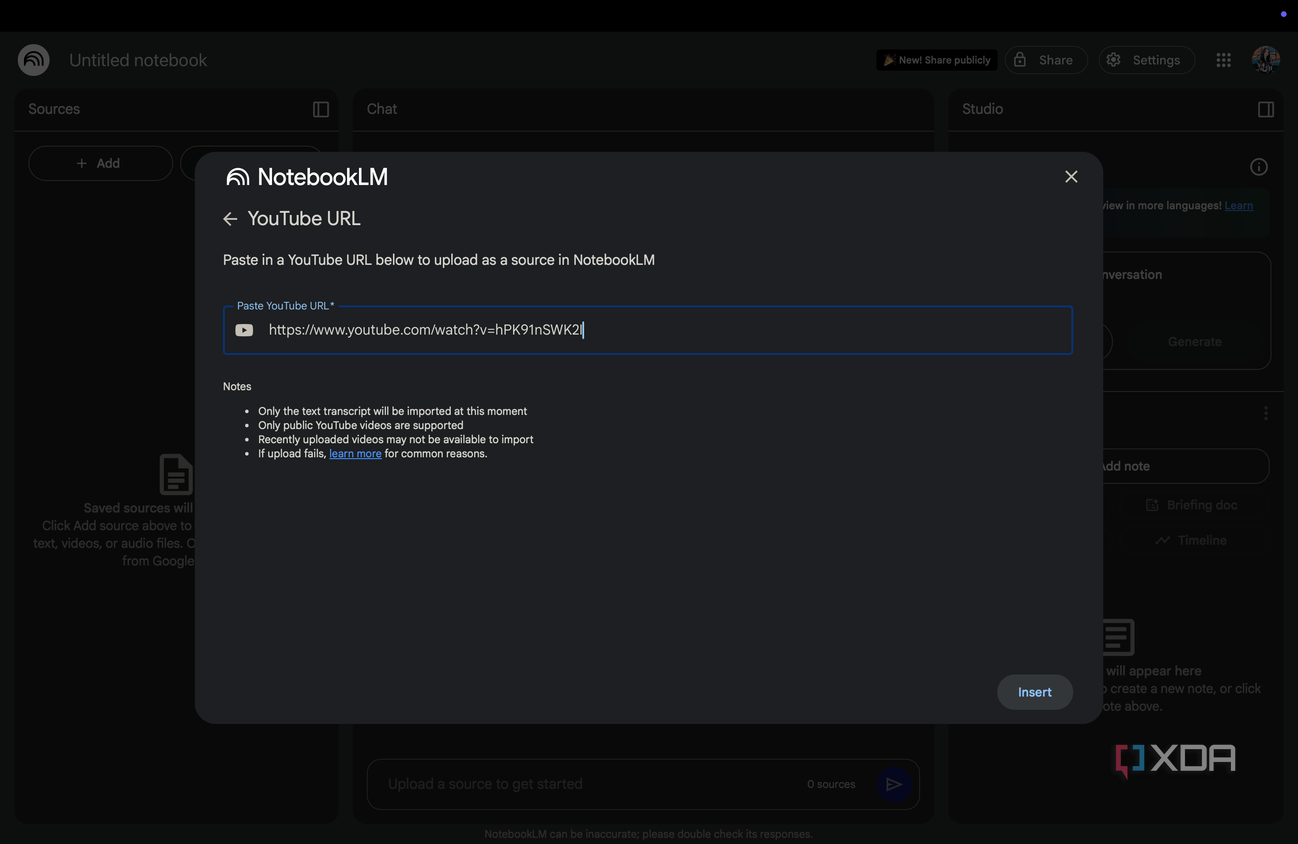Open the Google apps grid

1223,60
